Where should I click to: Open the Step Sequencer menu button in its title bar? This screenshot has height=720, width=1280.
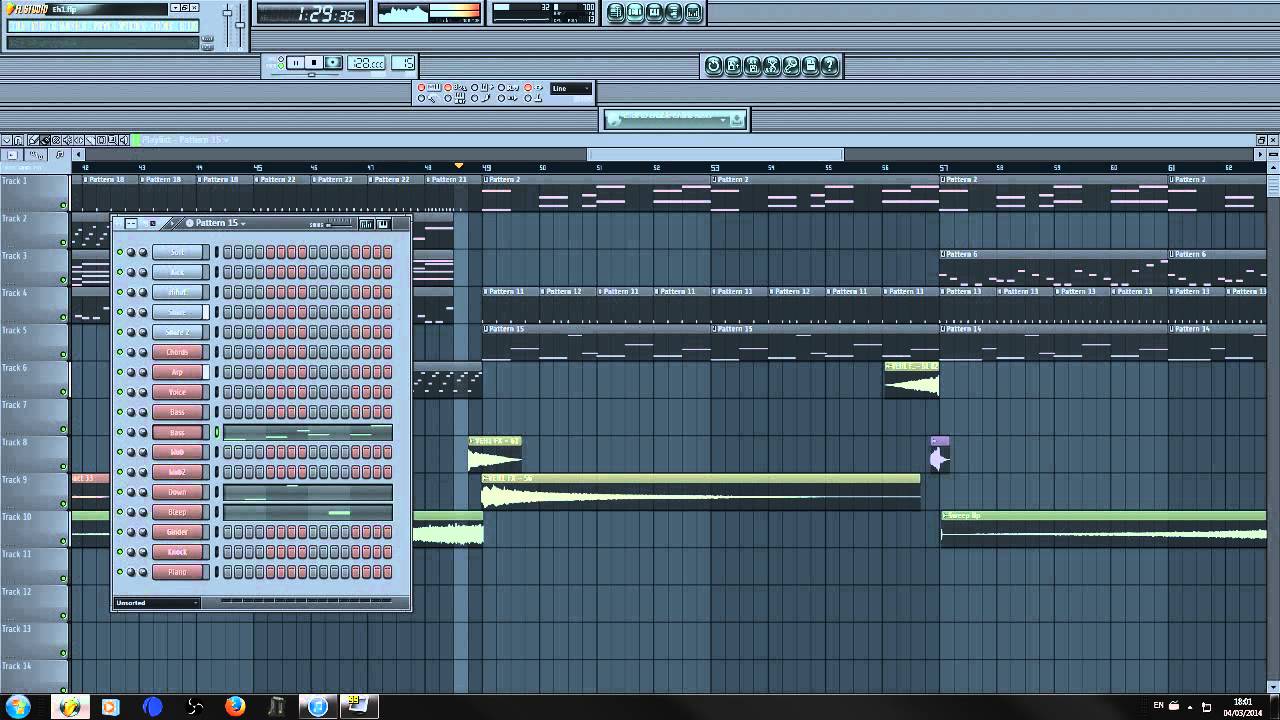coord(130,223)
